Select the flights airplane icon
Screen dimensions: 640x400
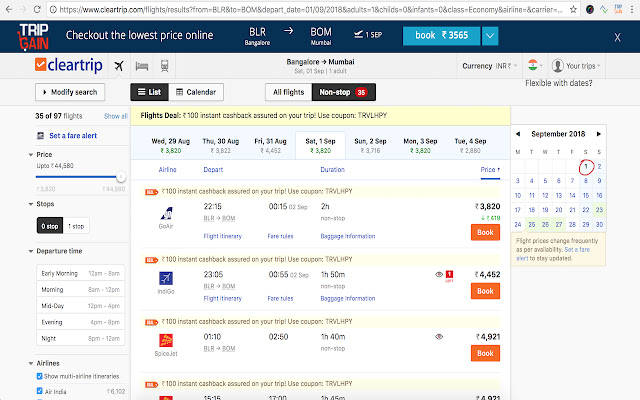[x=119, y=65]
